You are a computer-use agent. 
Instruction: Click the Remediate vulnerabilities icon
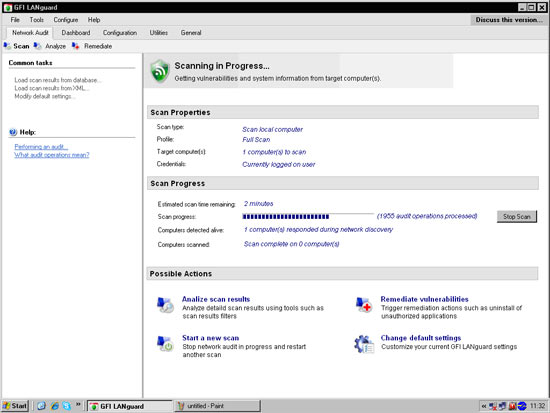pyautogui.click(x=364, y=305)
